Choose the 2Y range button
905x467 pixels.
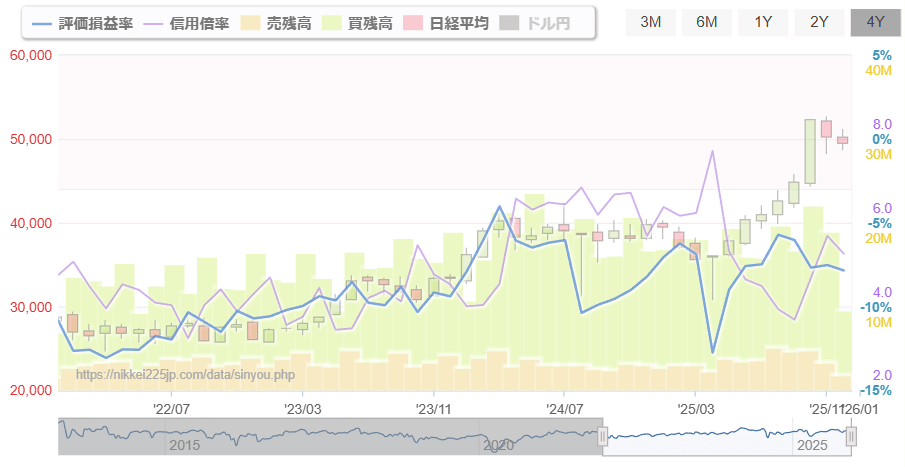click(x=819, y=22)
